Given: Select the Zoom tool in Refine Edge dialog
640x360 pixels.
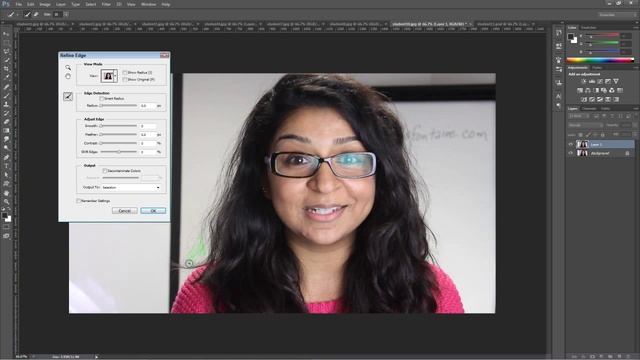Looking at the screenshot, I should [x=68, y=67].
